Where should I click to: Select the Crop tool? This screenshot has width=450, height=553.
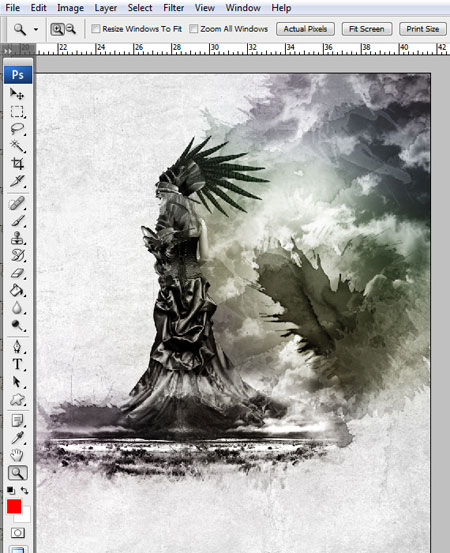pyautogui.click(x=17, y=163)
